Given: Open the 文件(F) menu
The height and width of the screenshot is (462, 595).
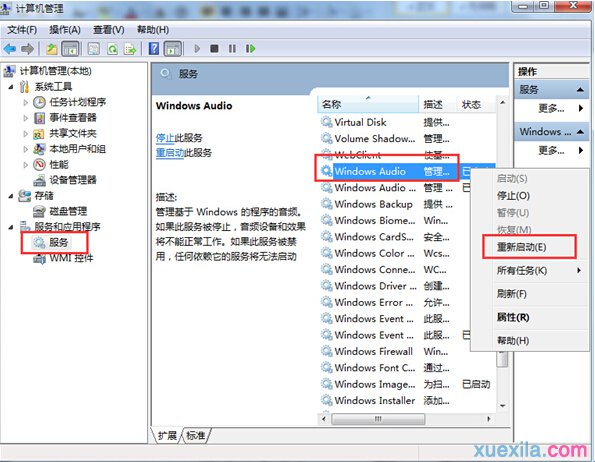Looking at the screenshot, I should [x=22, y=30].
